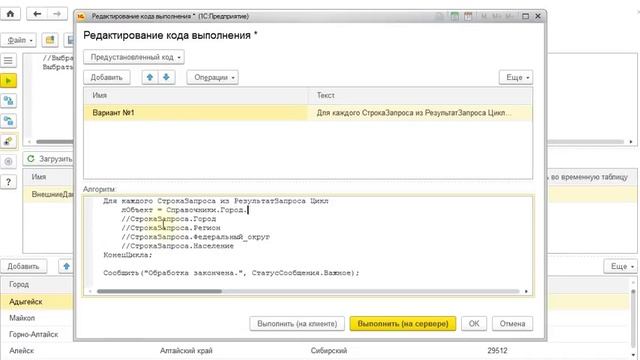Click the 29512 population value
Viewport: 640px width, 360px height.
[x=497, y=351]
